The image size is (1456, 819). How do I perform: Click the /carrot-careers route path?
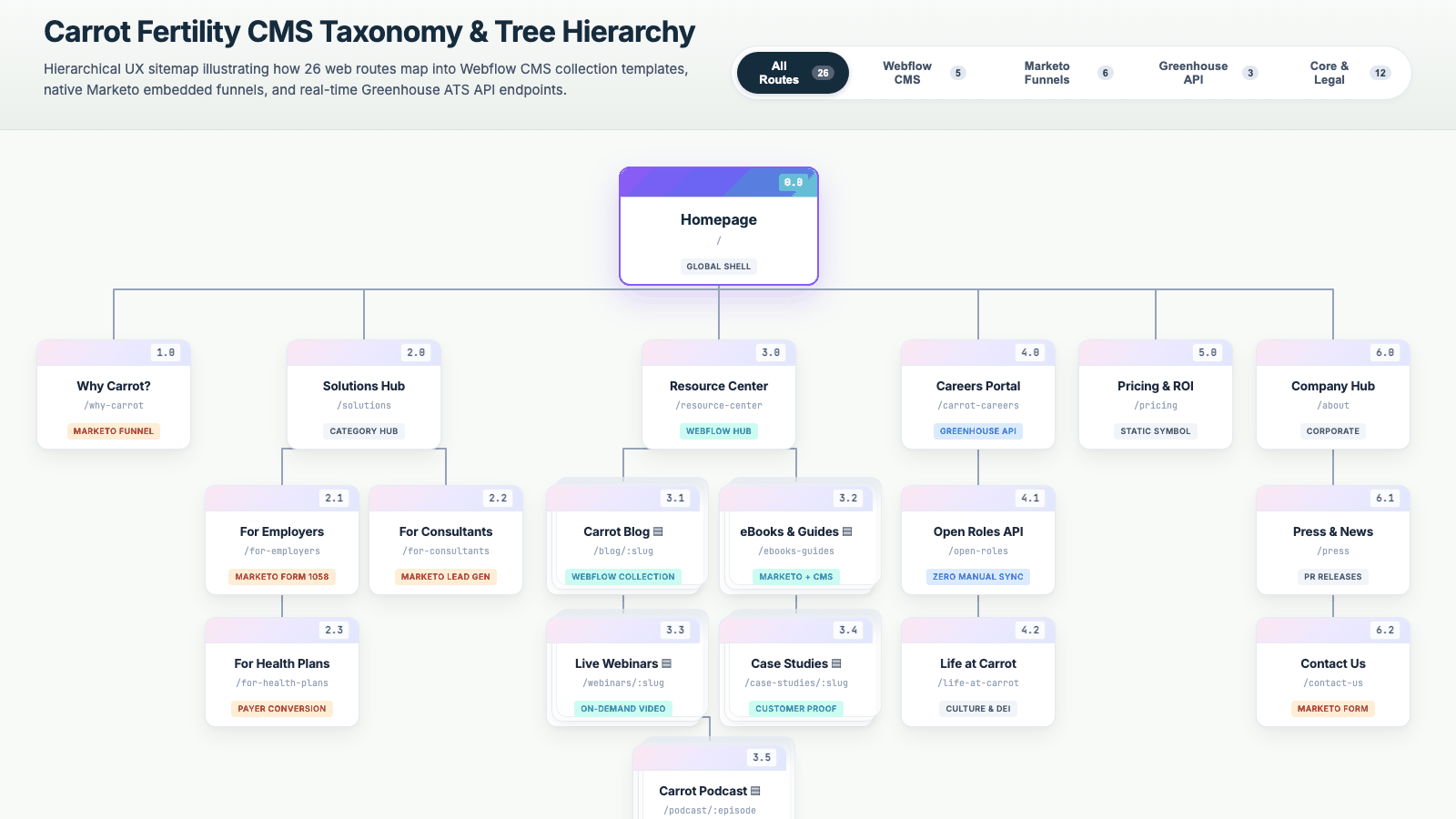click(978, 406)
